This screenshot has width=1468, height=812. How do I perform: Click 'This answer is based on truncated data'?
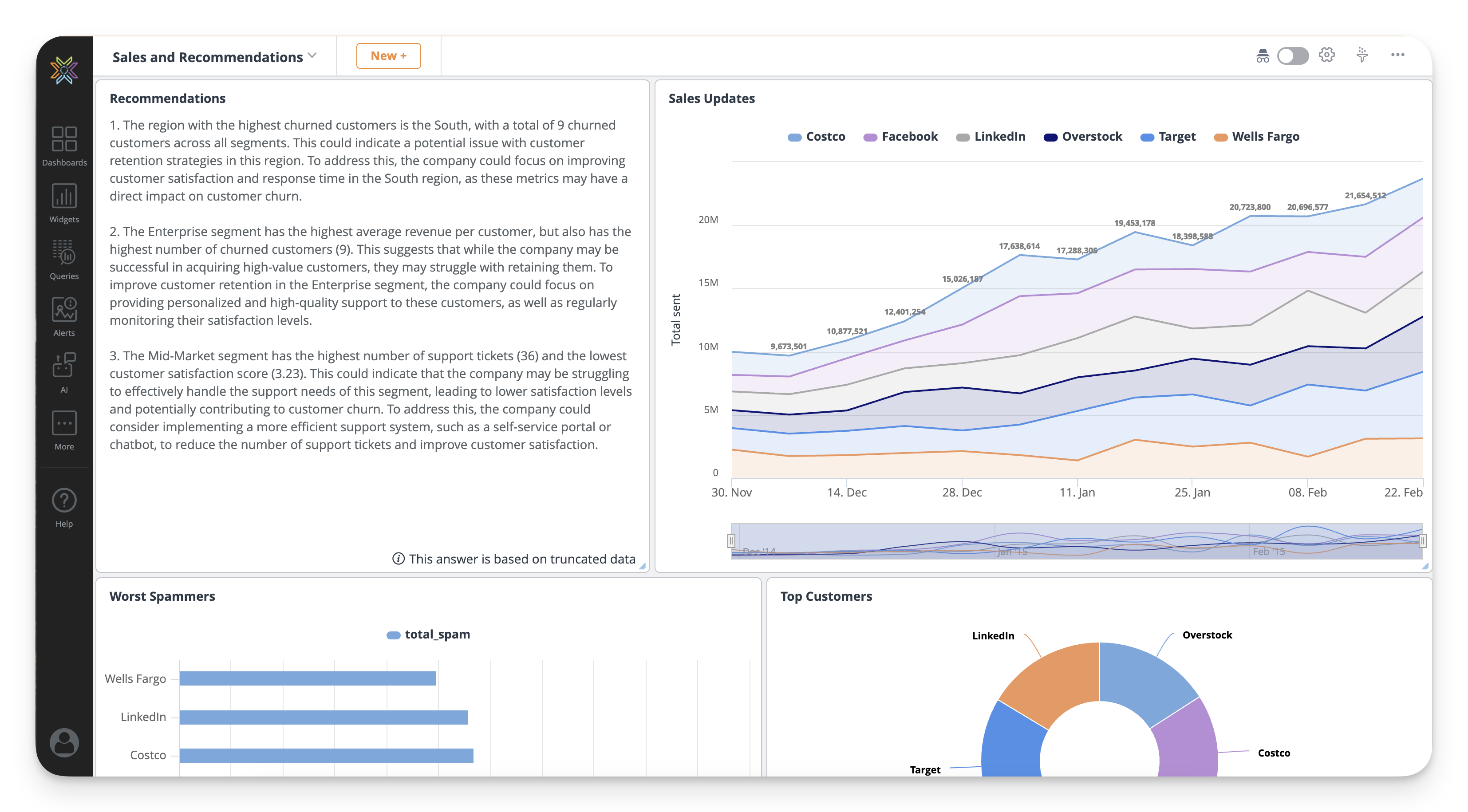coord(522,559)
